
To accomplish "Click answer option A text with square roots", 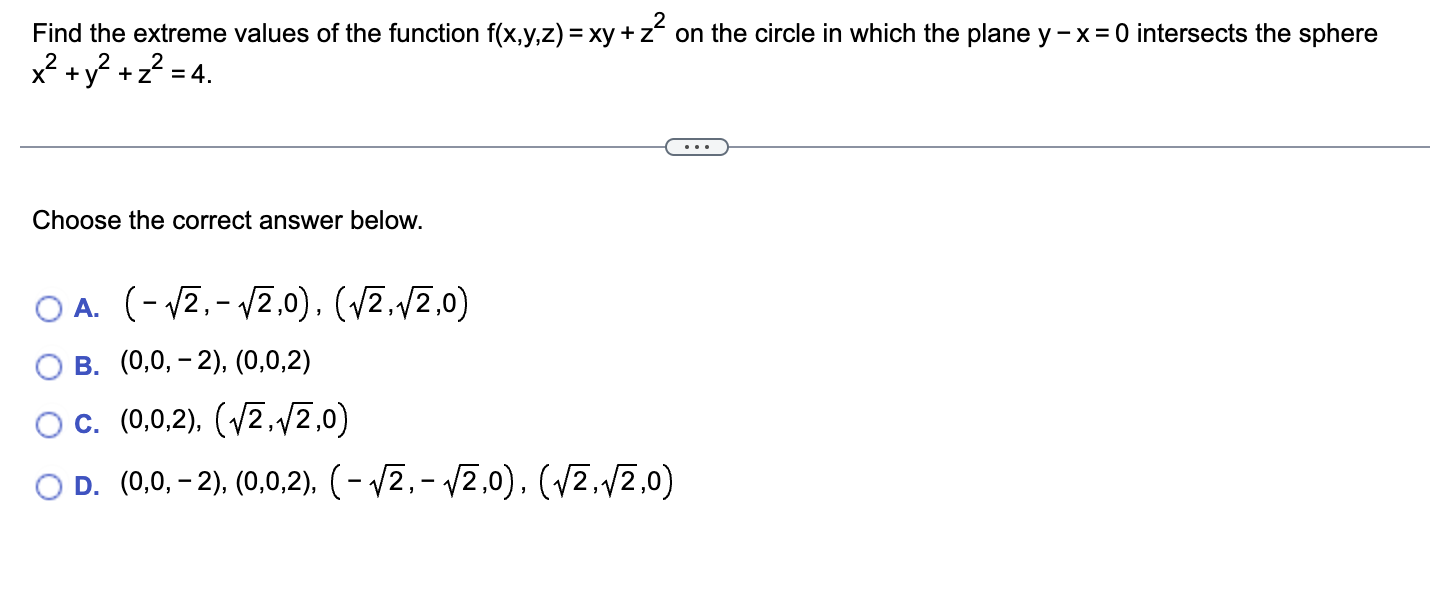I will pos(295,305).
